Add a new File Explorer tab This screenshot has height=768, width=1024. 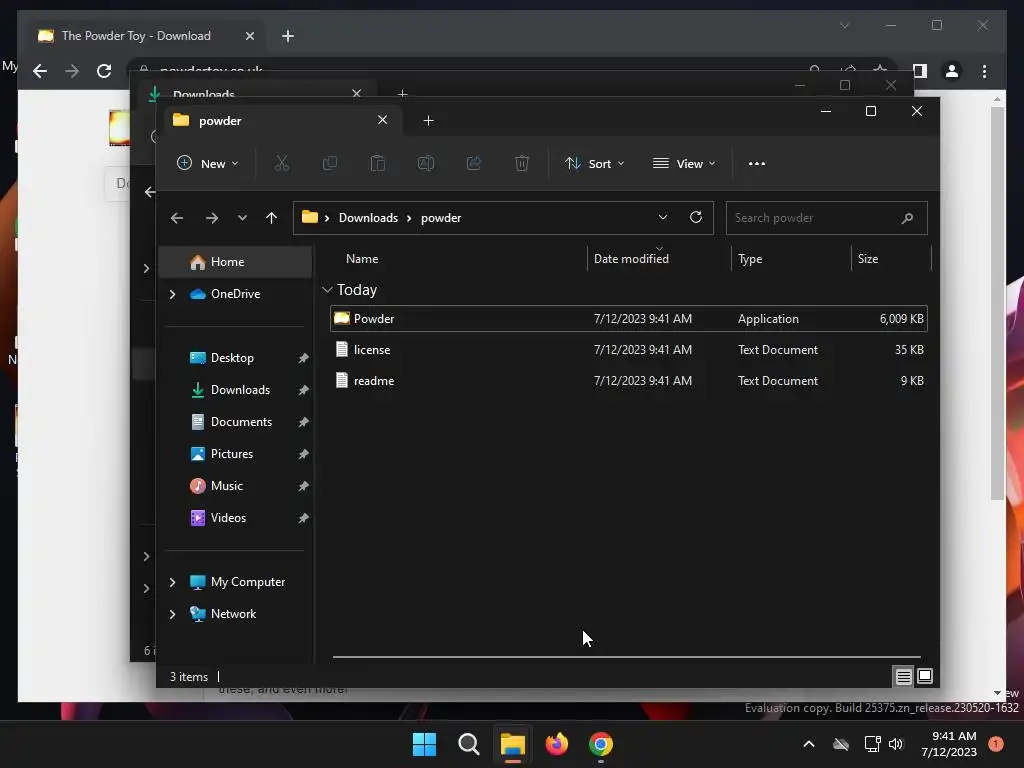coord(428,121)
